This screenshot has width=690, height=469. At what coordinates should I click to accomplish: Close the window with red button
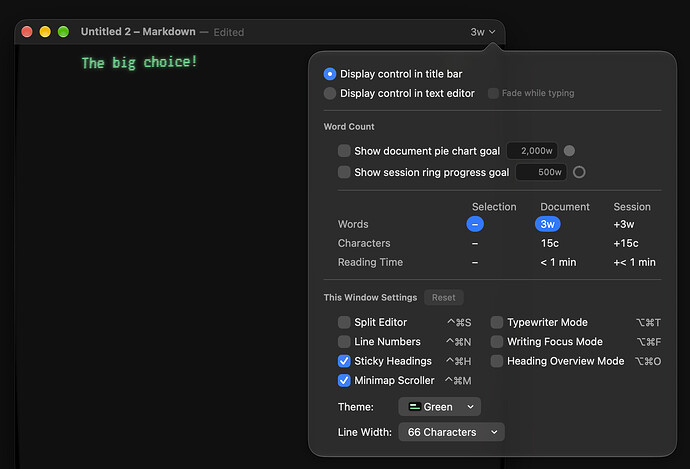tap(27, 32)
